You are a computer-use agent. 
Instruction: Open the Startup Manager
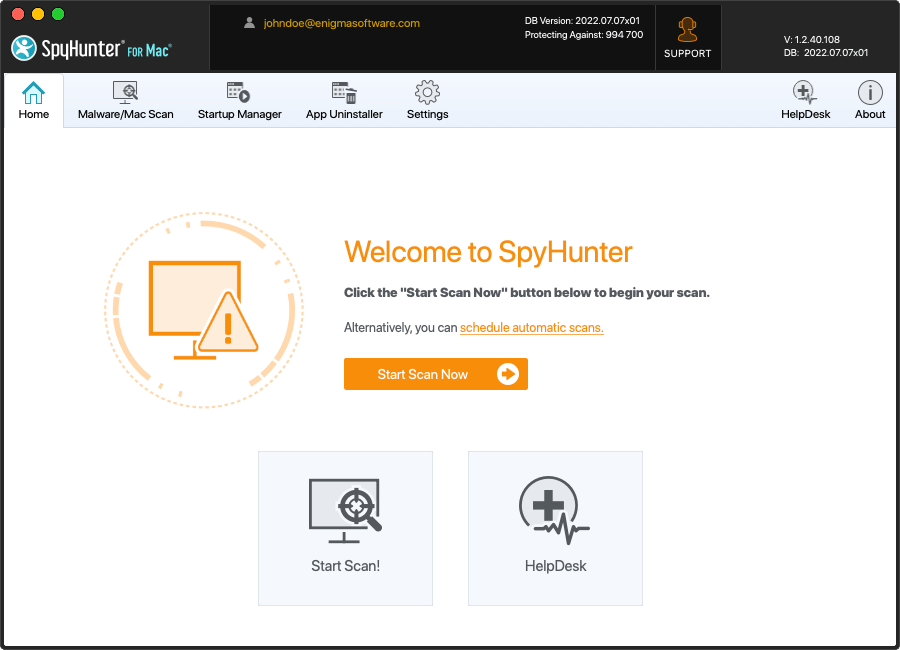pos(239,101)
